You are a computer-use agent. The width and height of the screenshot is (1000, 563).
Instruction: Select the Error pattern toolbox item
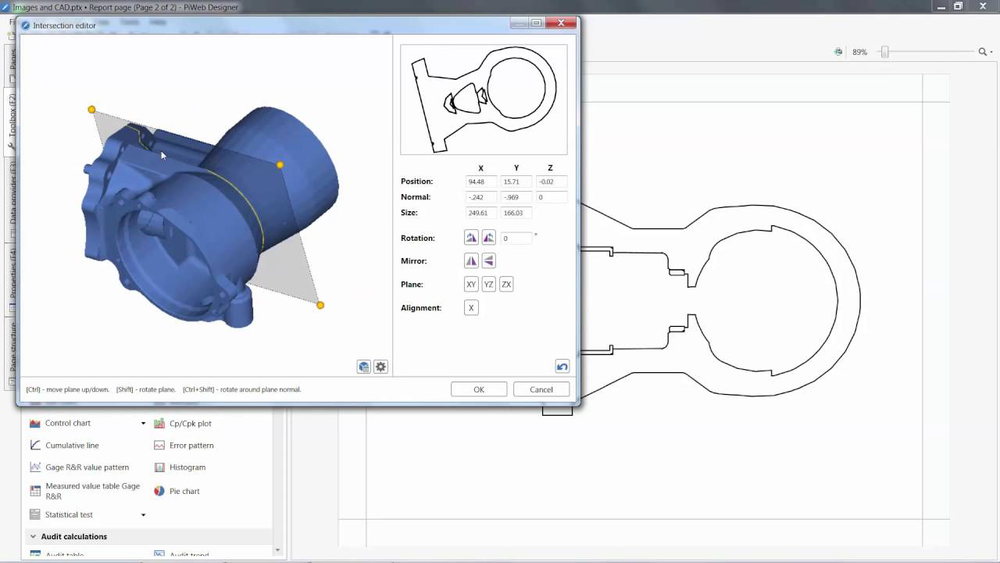(184, 445)
